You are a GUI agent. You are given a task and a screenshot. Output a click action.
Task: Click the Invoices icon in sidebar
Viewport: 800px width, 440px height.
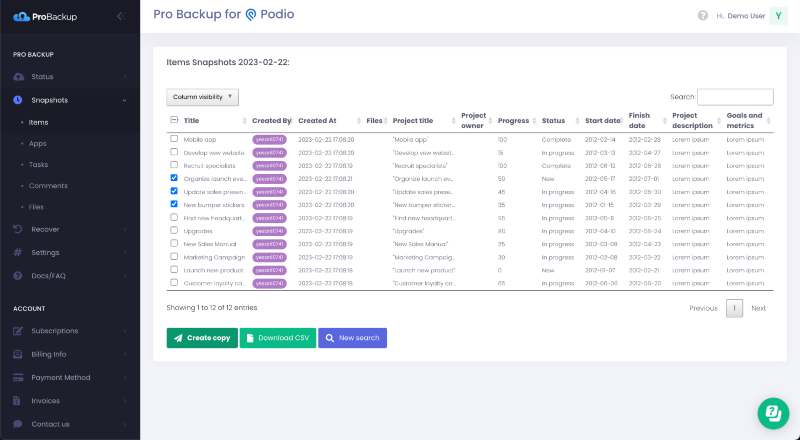pos(18,400)
